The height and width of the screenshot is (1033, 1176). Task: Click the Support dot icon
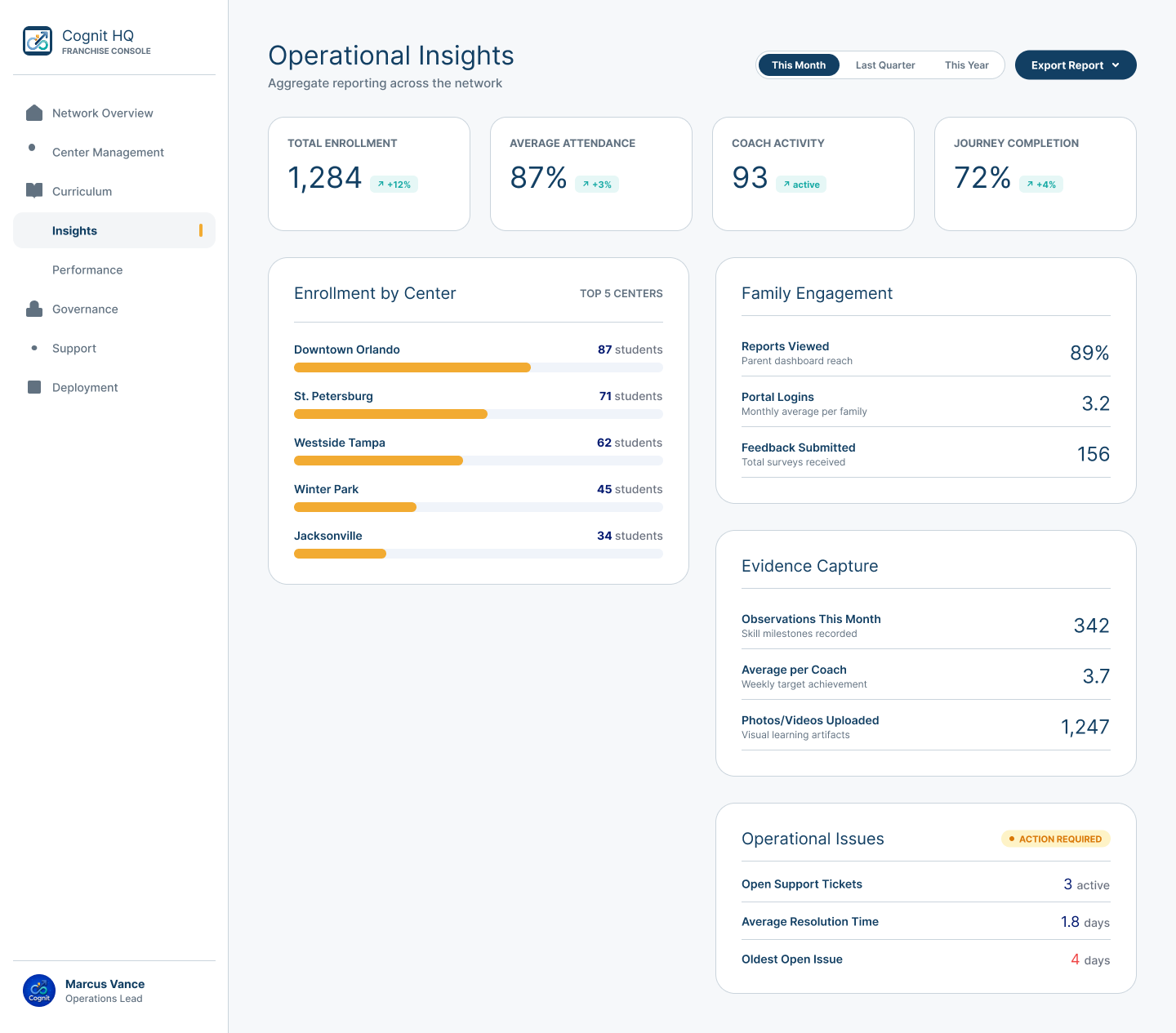point(33,348)
